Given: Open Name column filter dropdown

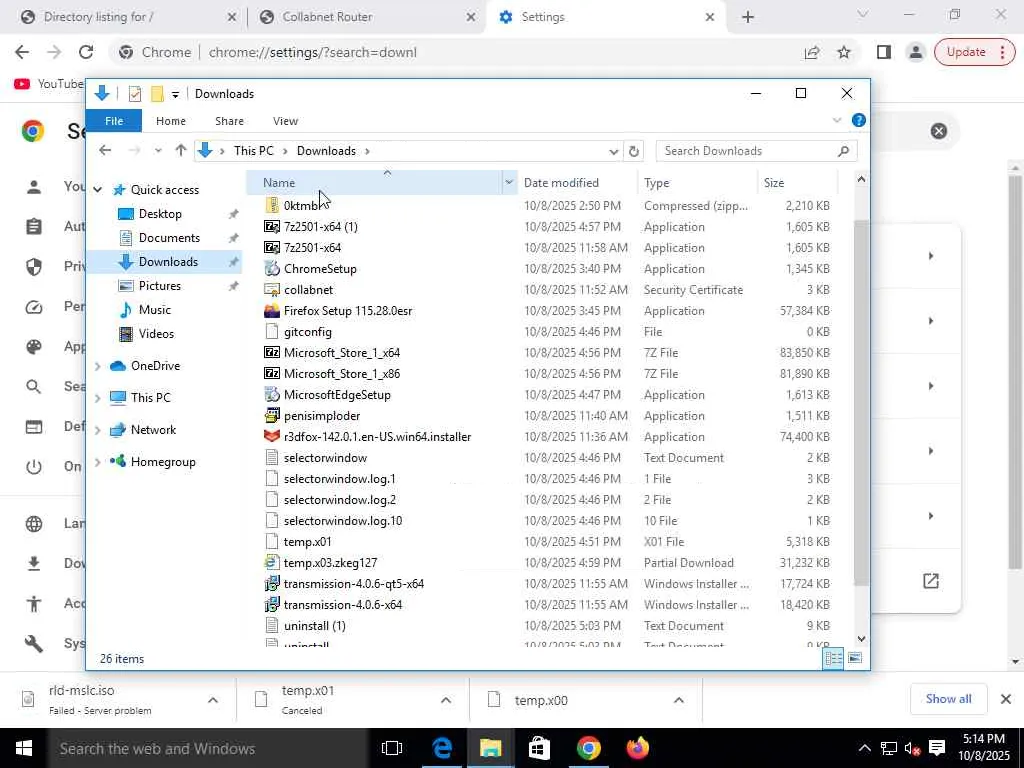Looking at the screenshot, I should click(509, 183).
